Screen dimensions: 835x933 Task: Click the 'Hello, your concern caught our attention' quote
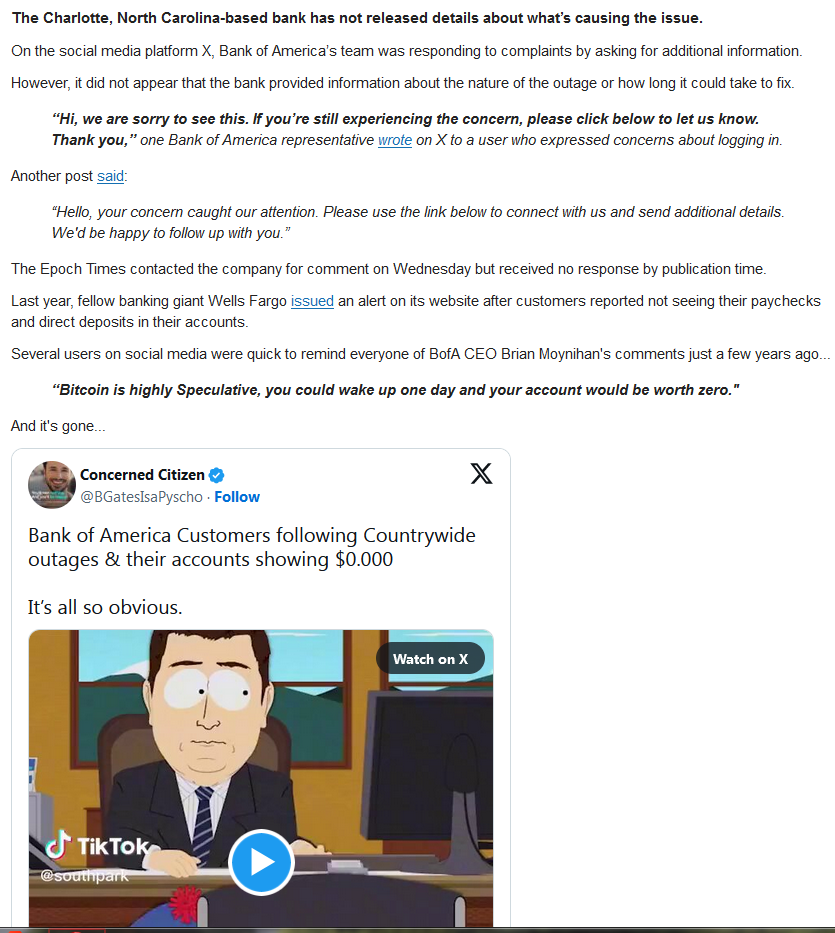418,223
